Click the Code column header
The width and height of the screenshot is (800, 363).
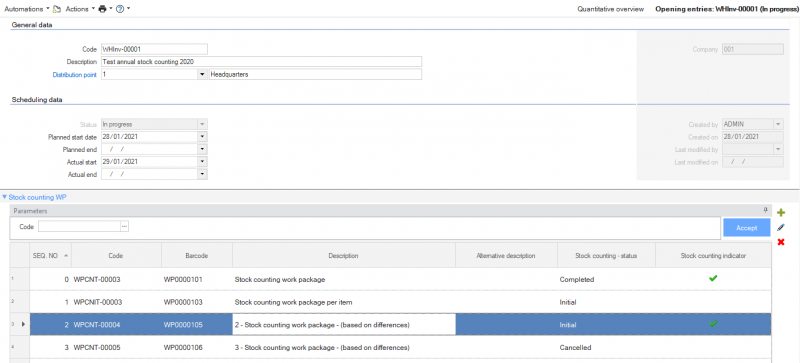pyautogui.click(x=116, y=256)
